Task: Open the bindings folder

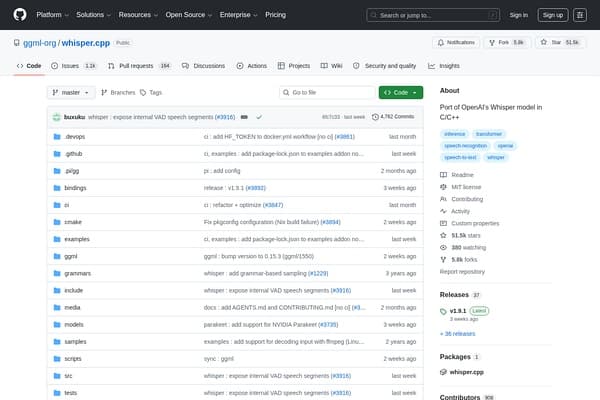Action: (x=75, y=188)
